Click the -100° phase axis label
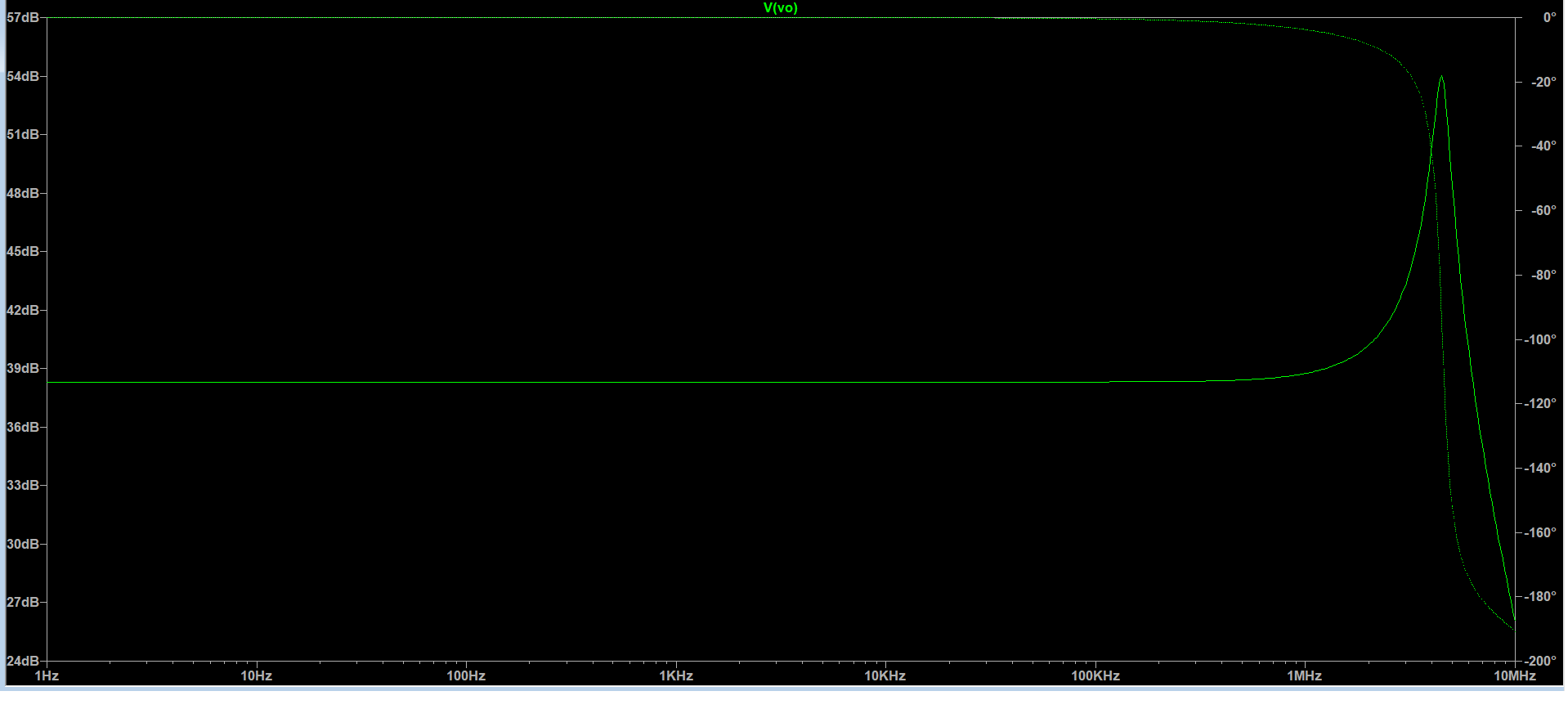This screenshot has height=718, width=1568. point(1540,339)
